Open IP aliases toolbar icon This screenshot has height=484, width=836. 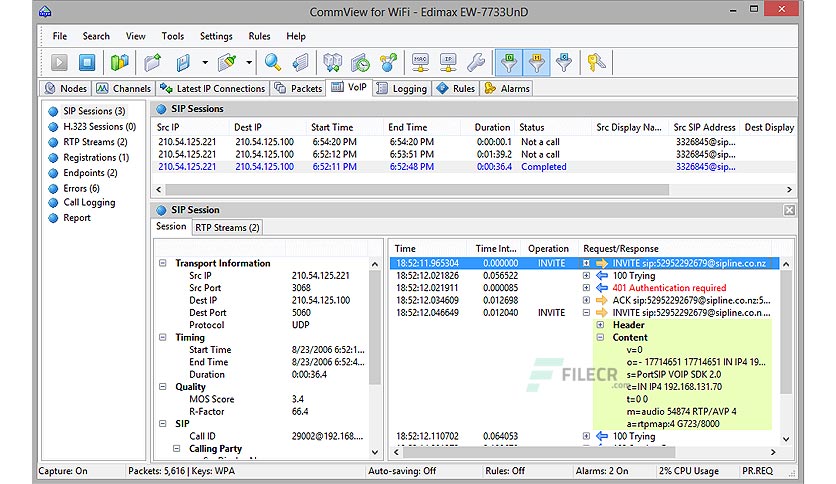(x=448, y=63)
